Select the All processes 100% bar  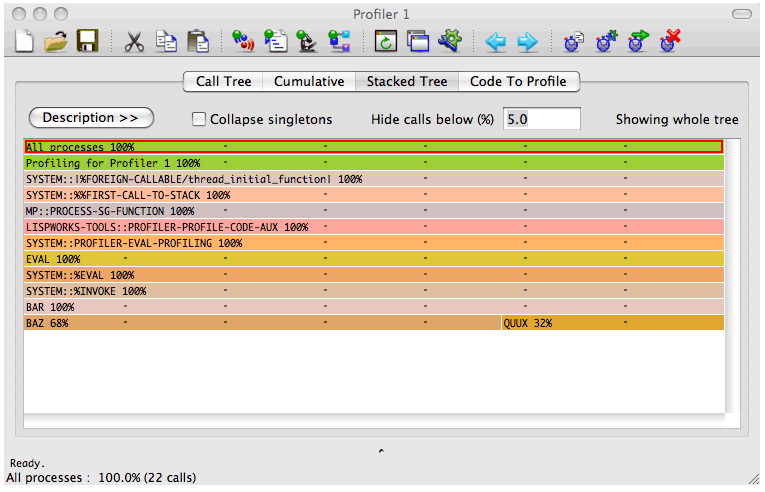374,147
